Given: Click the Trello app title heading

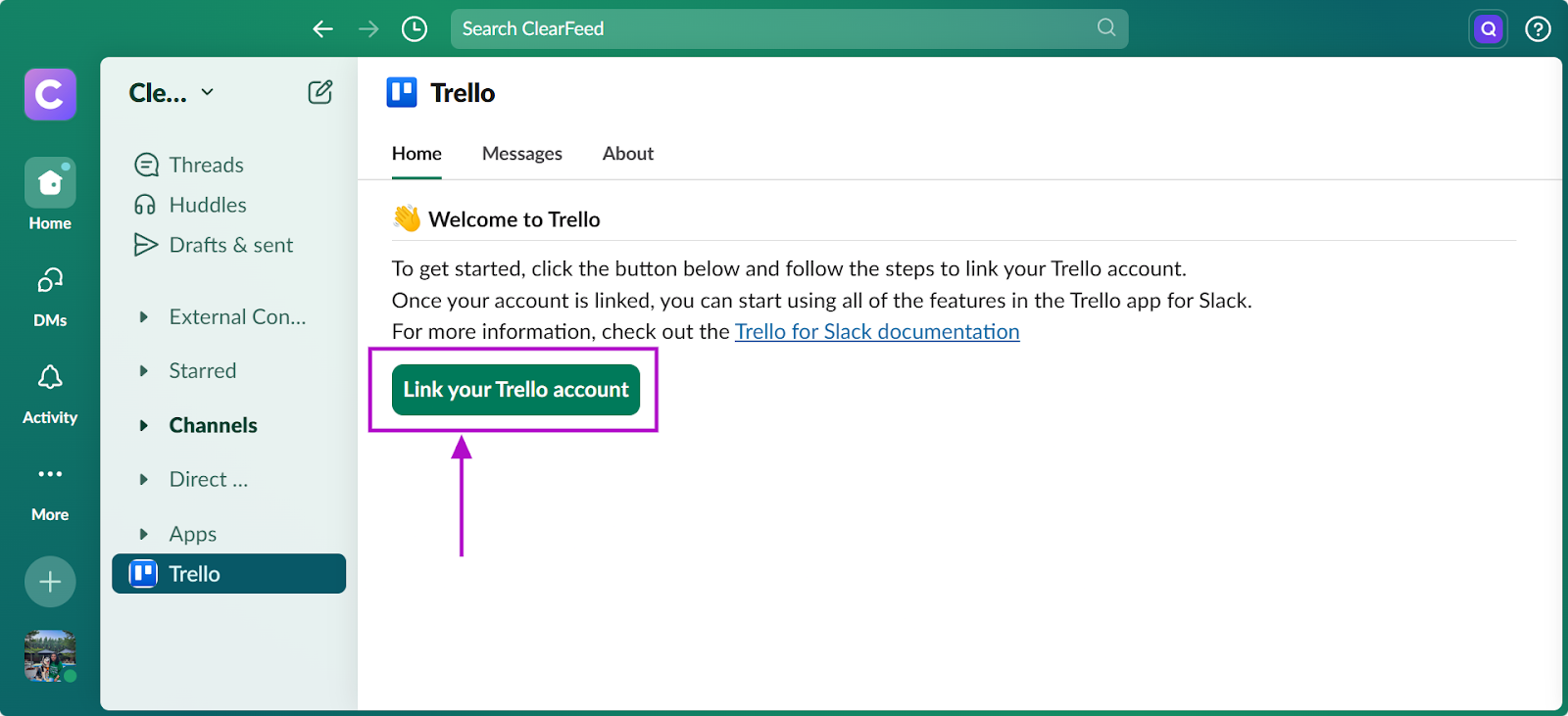Looking at the screenshot, I should (x=464, y=93).
